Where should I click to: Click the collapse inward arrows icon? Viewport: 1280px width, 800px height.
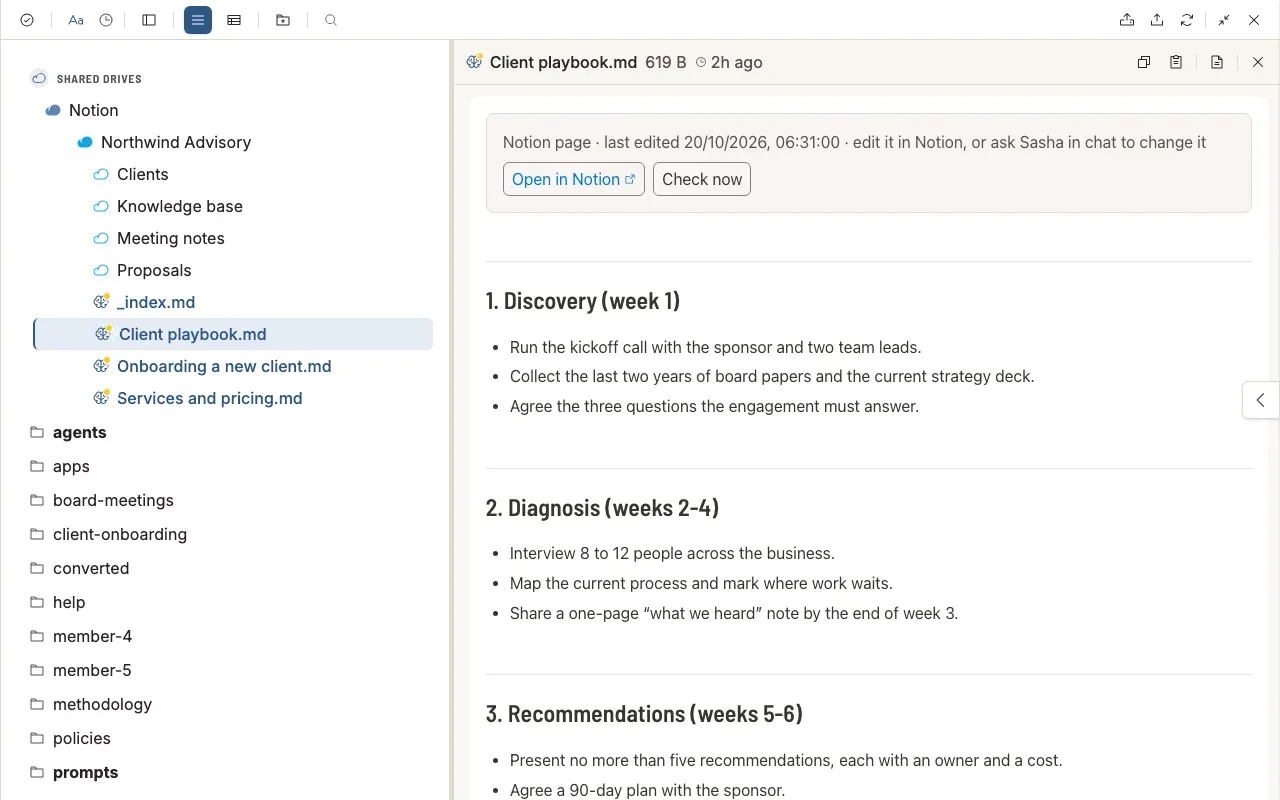(x=1224, y=20)
